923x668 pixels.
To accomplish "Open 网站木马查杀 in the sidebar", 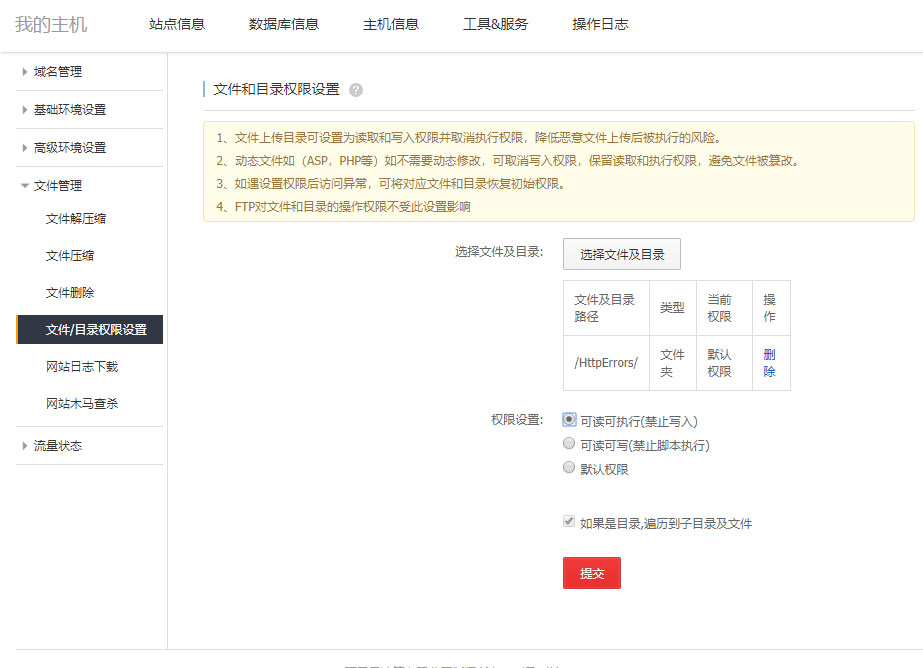I will [x=82, y=404].
